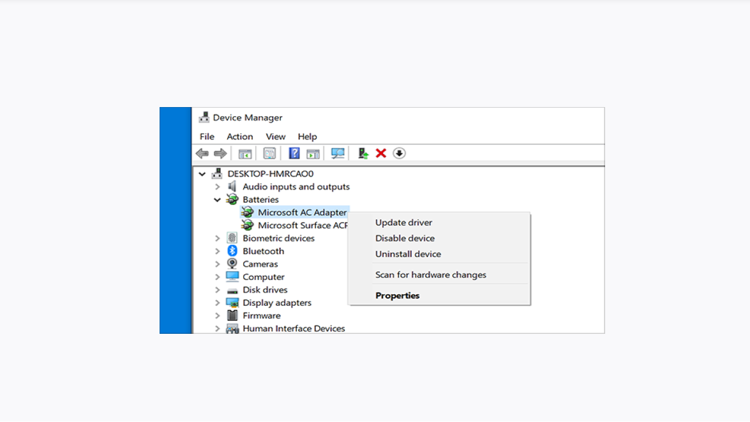Expand the Human Interface Devices category

[217, 329]
